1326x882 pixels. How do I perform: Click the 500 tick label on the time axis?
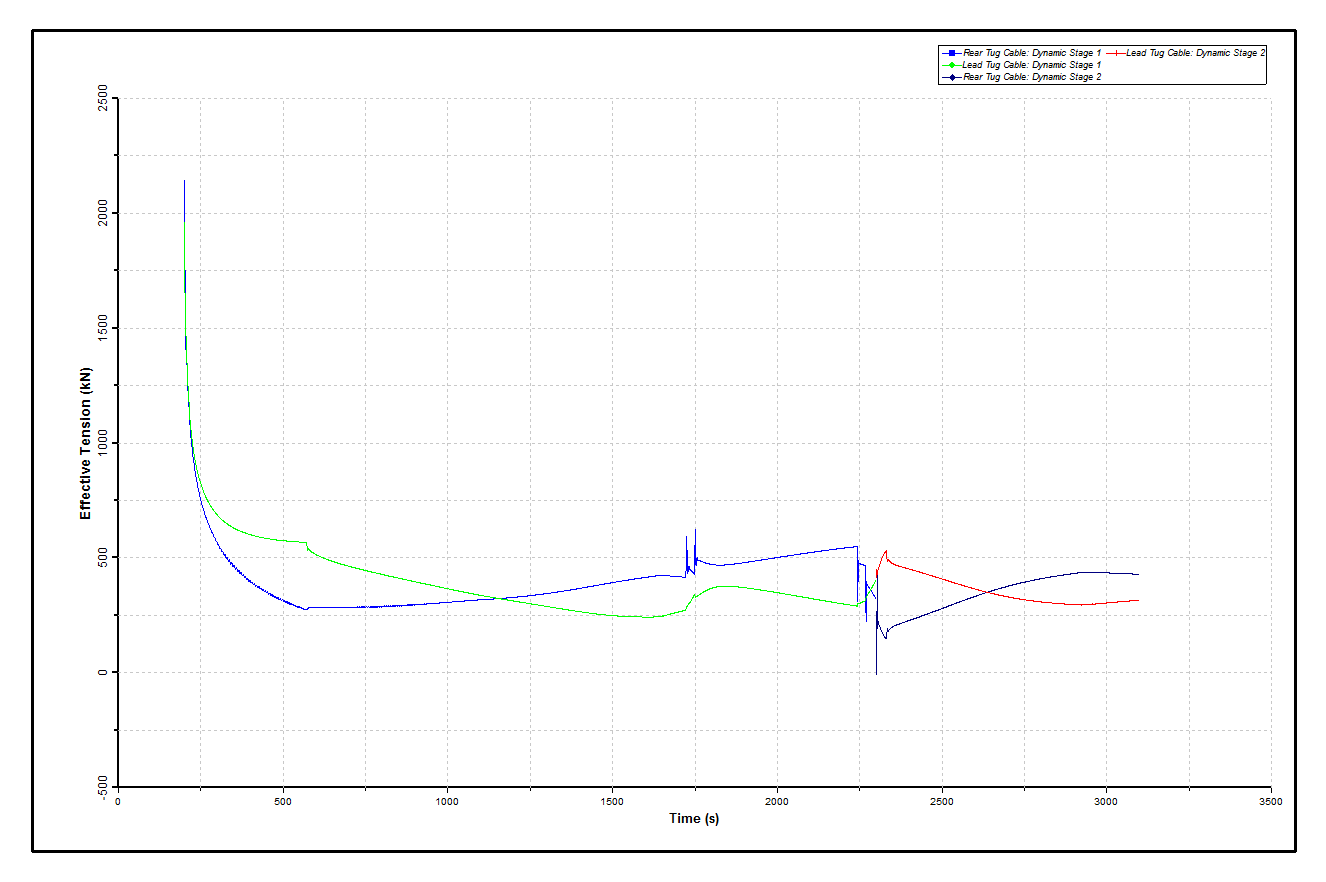tap(283, 802)
